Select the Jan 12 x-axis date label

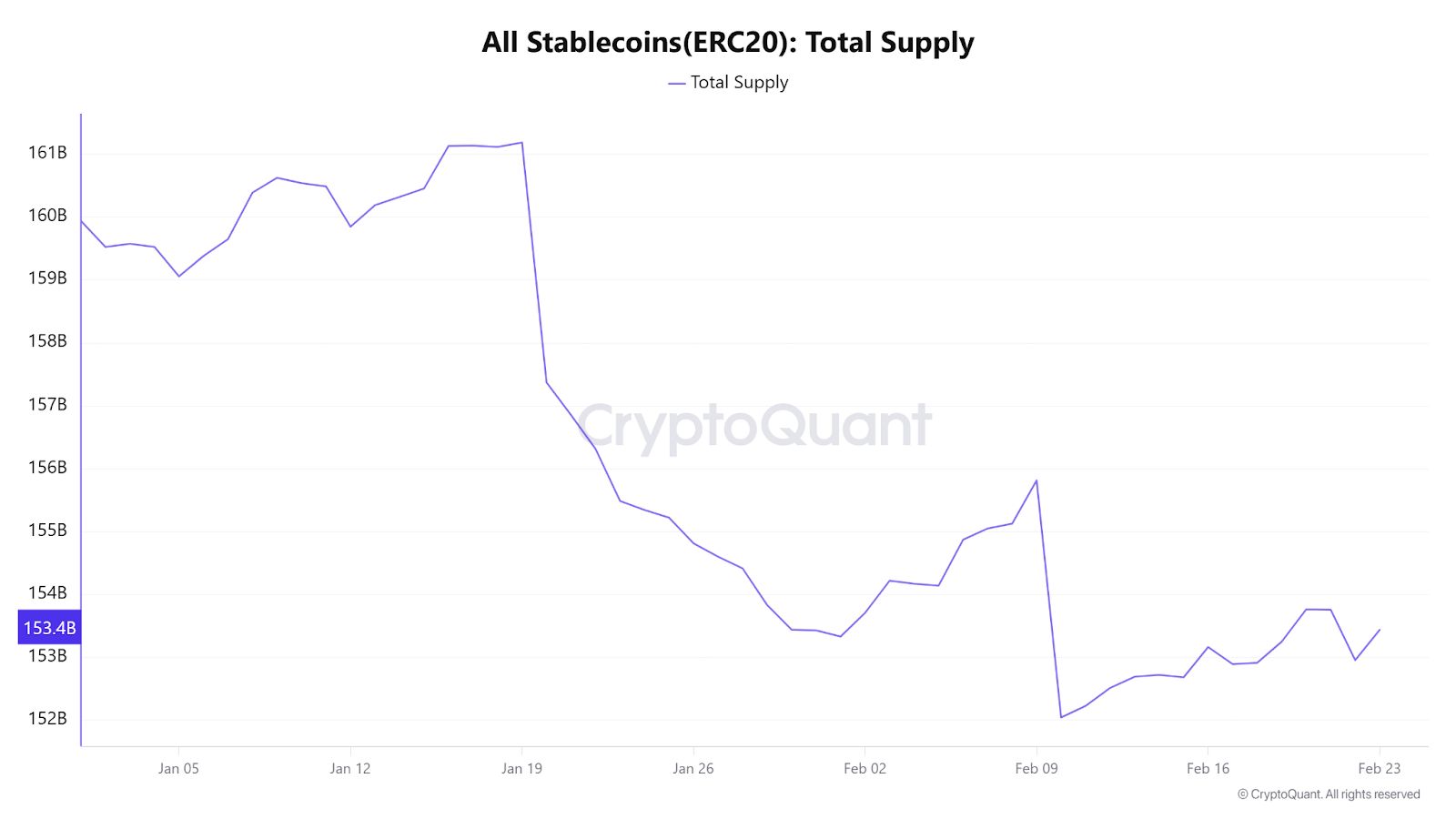point(350,769)
